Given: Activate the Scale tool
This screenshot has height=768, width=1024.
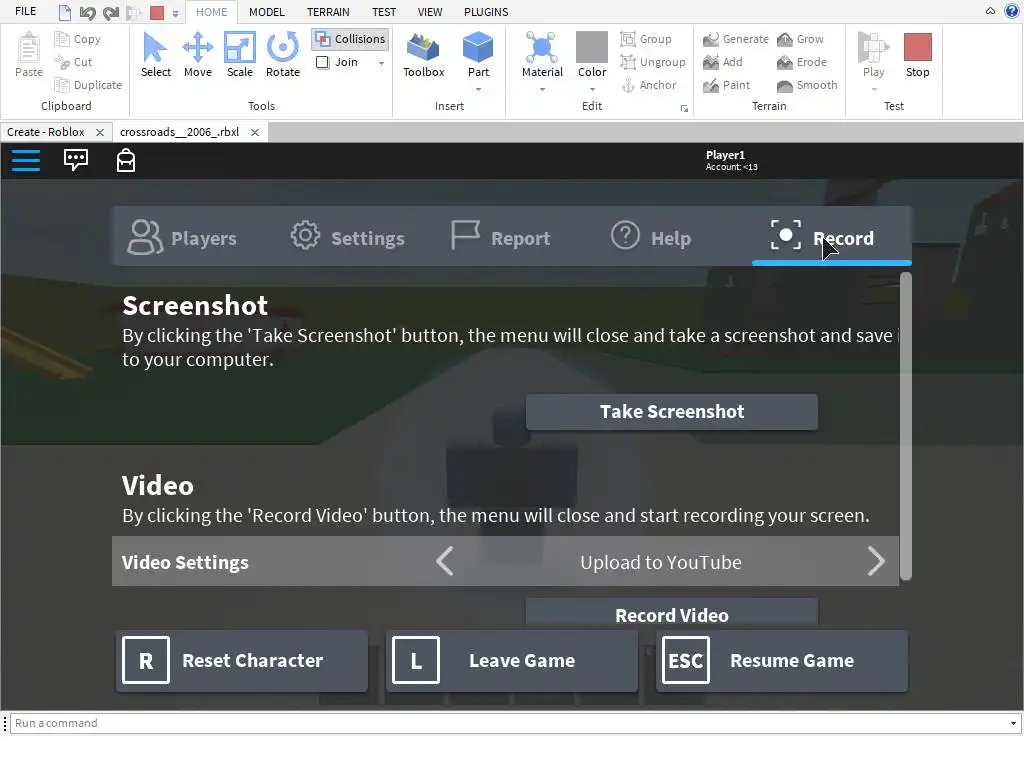Looking at the screenshot, I should pyautogui.click(x=240, y=55).
